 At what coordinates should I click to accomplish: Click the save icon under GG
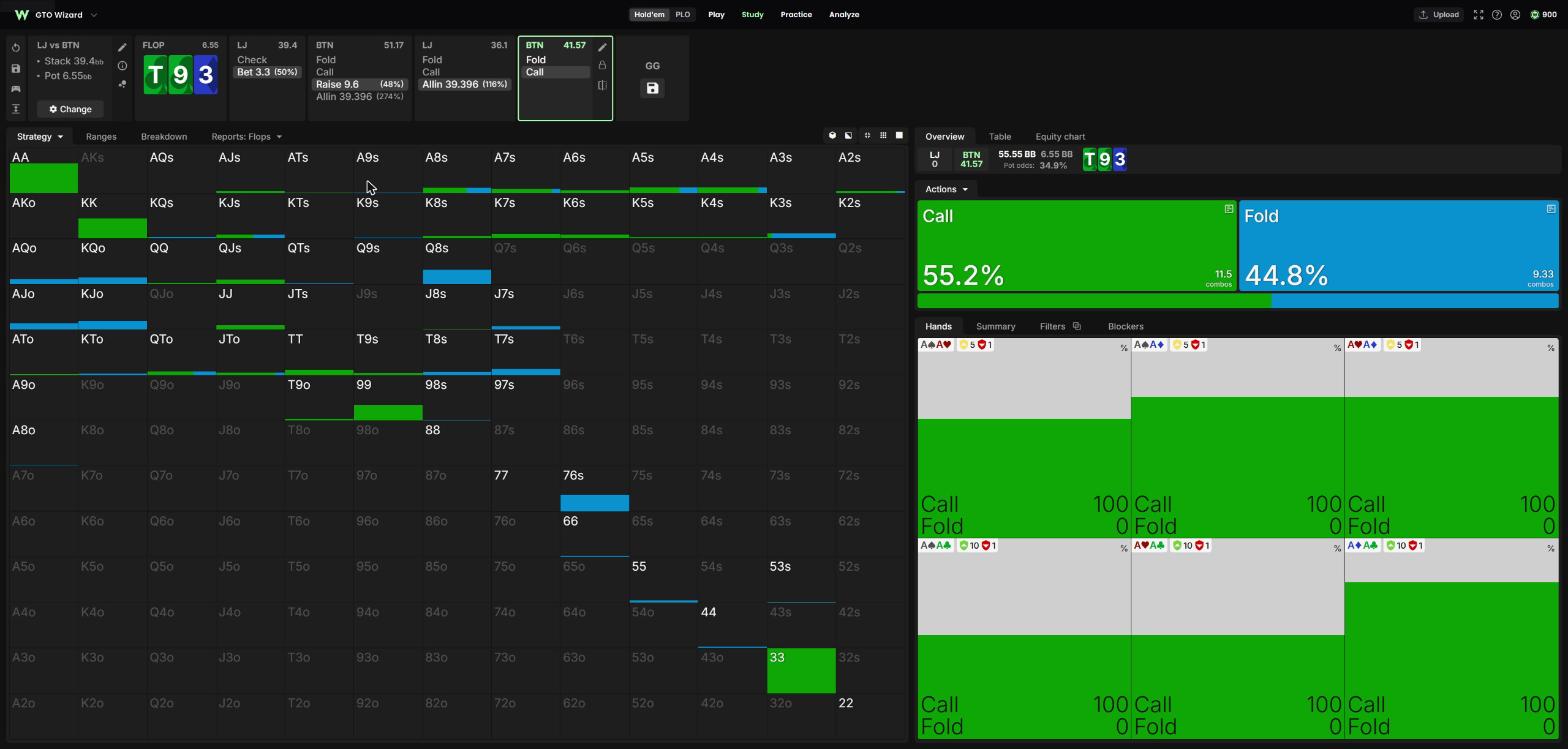pos(652,88)
